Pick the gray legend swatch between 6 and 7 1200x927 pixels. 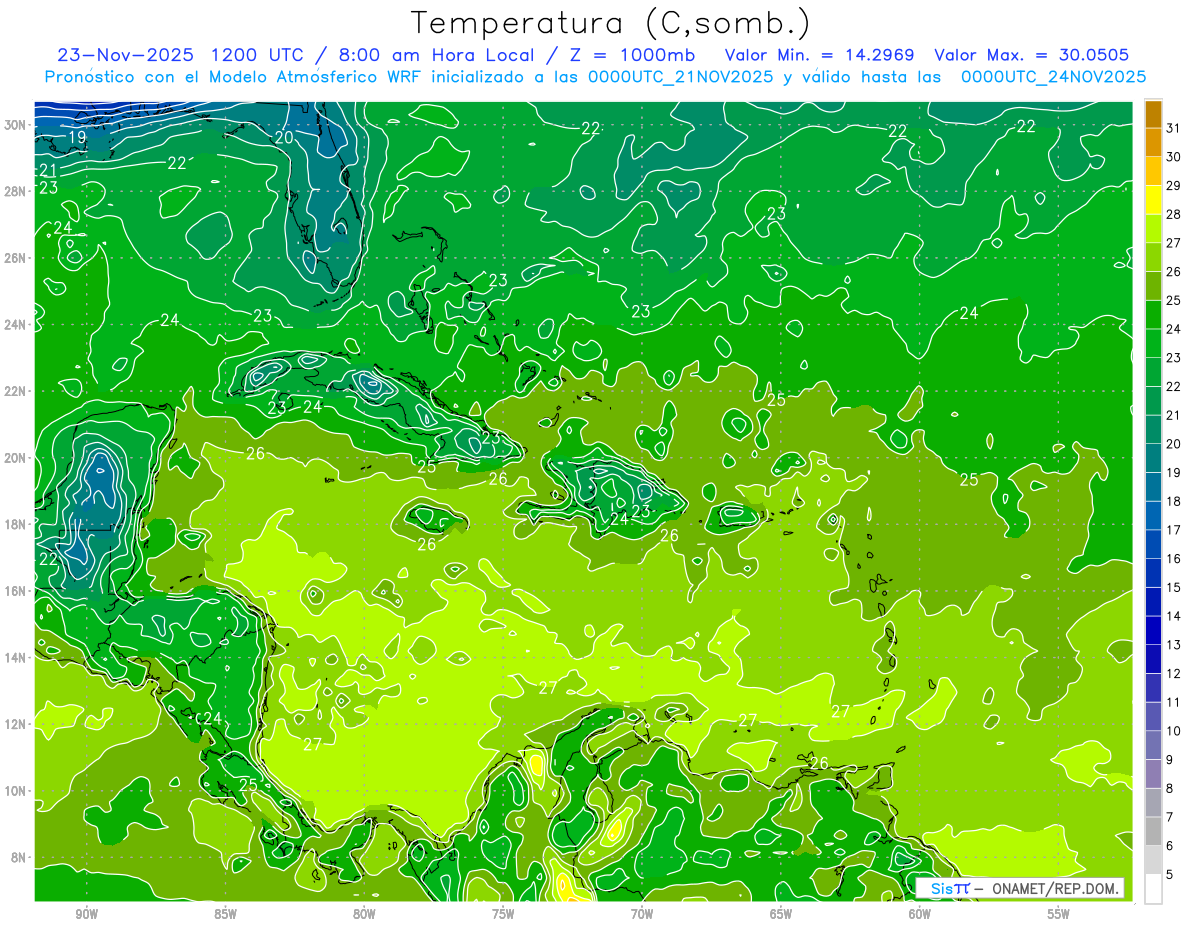(x=1153, y=832)
